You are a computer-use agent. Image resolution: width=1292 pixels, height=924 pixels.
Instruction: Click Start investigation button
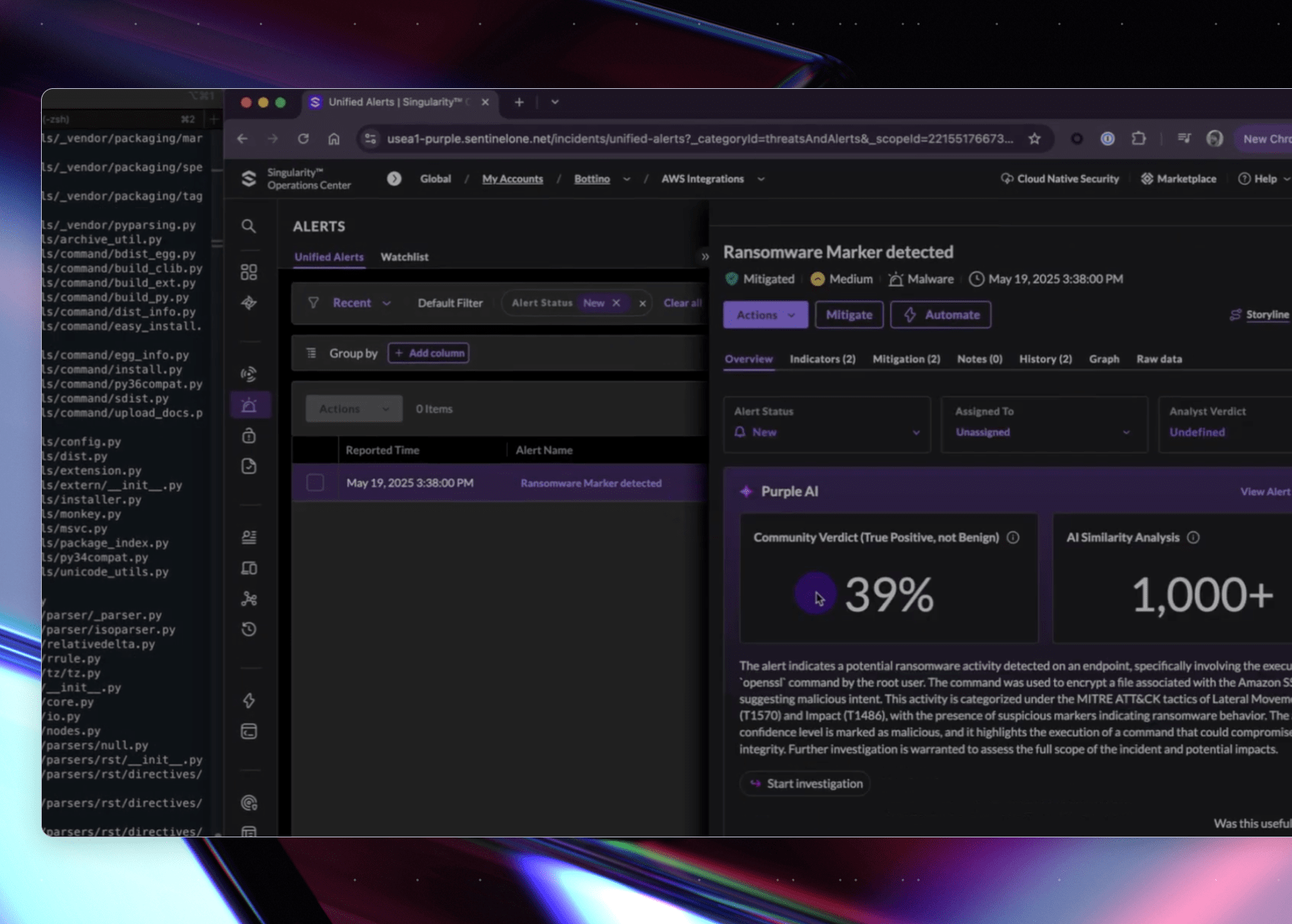coord(806,783)
